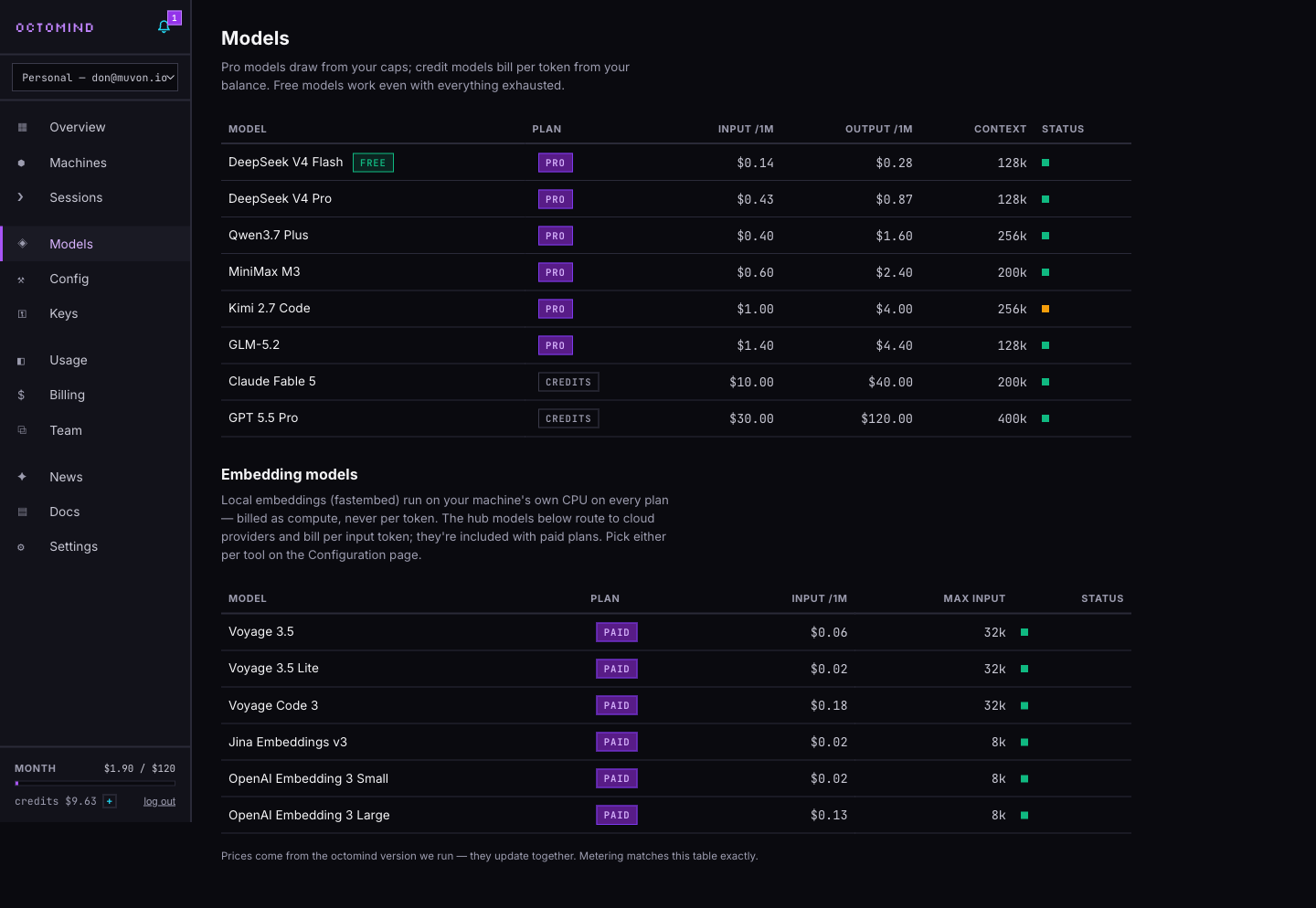
Task: Click the Overview grid icon
Action: [x=22, y=127]
